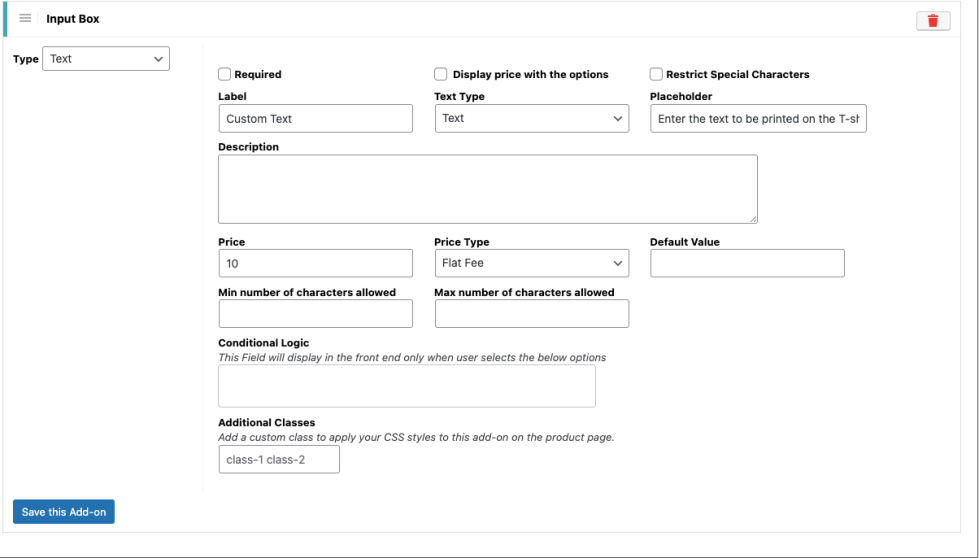Open the Price Type dropdown
Image resolution: width=979 pixels, height=558 pixels.
click(531, 263)
